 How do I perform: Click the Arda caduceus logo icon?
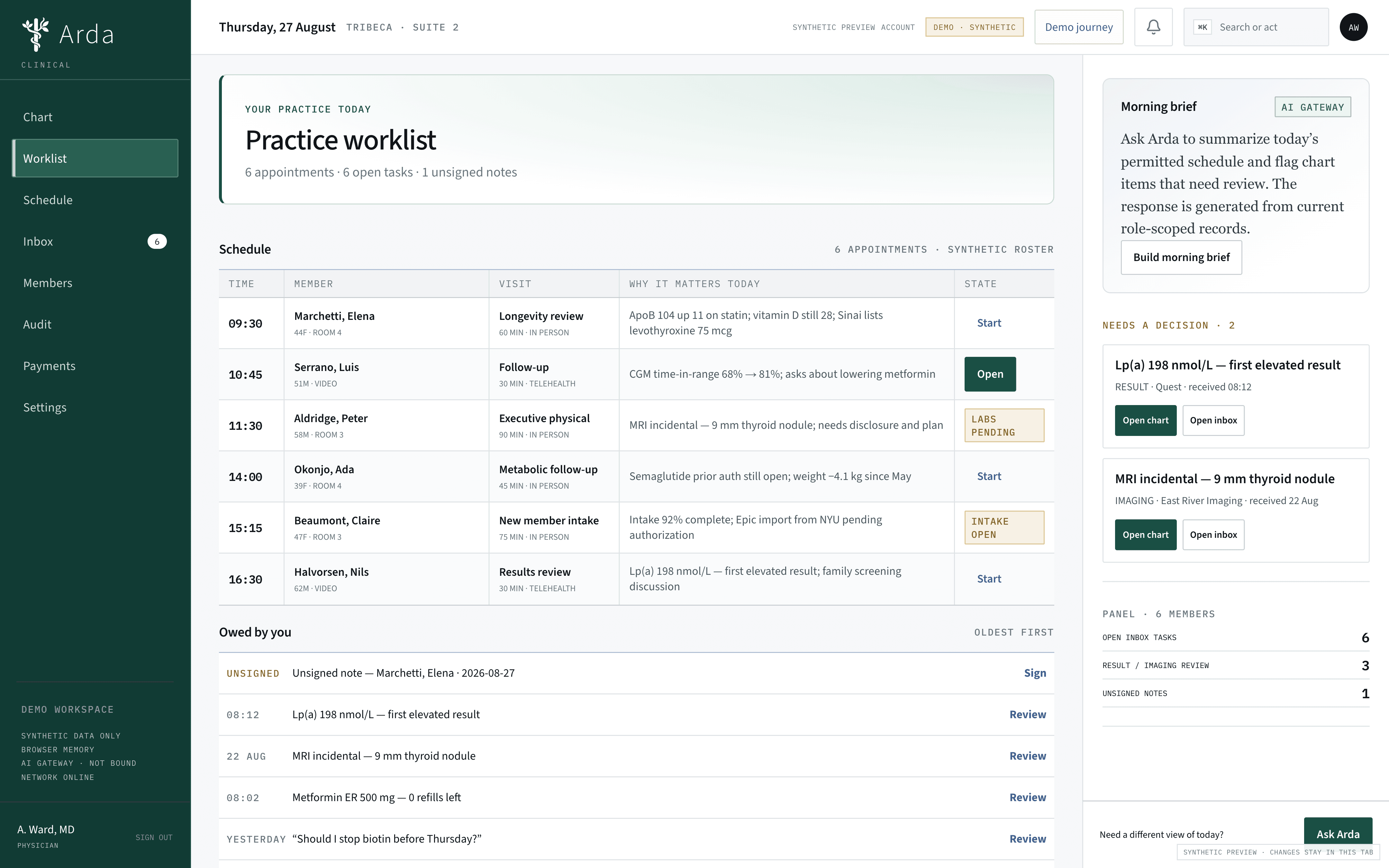(x=36, y=34)
